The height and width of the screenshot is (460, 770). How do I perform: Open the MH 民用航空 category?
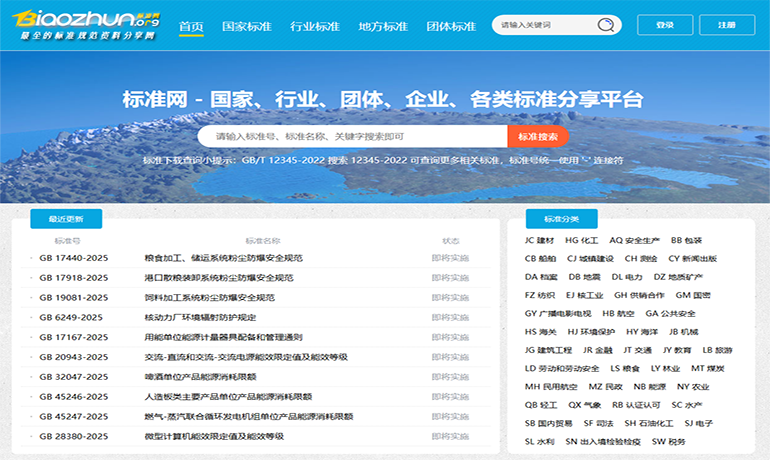point(551,387)
